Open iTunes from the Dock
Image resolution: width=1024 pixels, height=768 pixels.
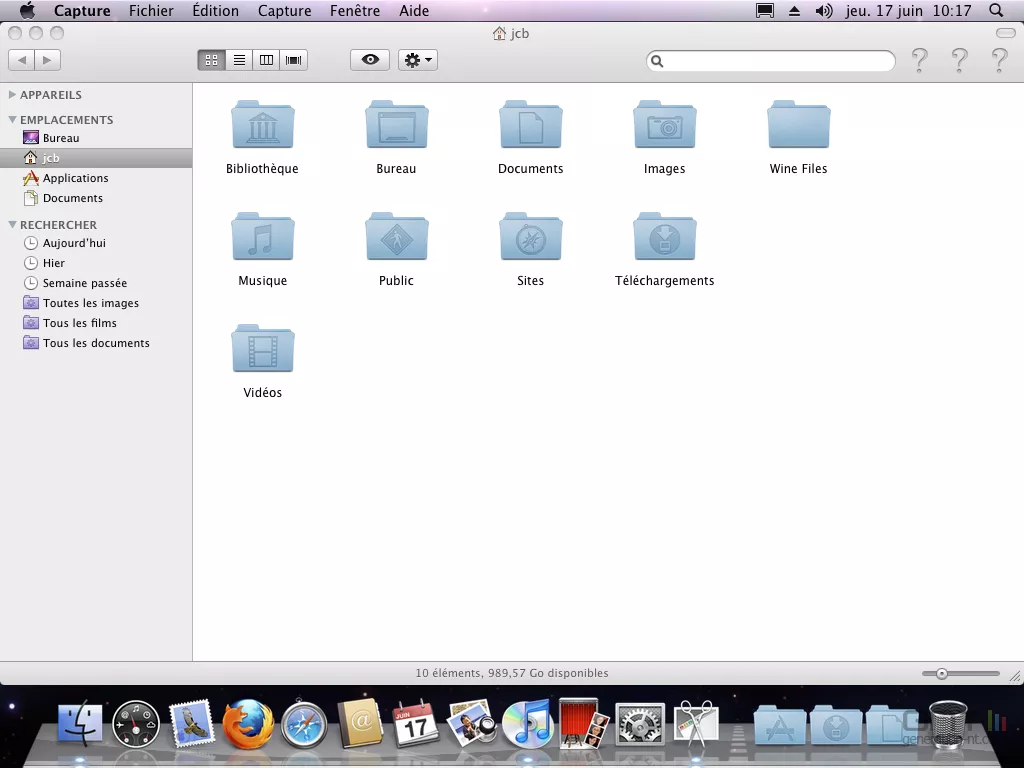(526, 723)
